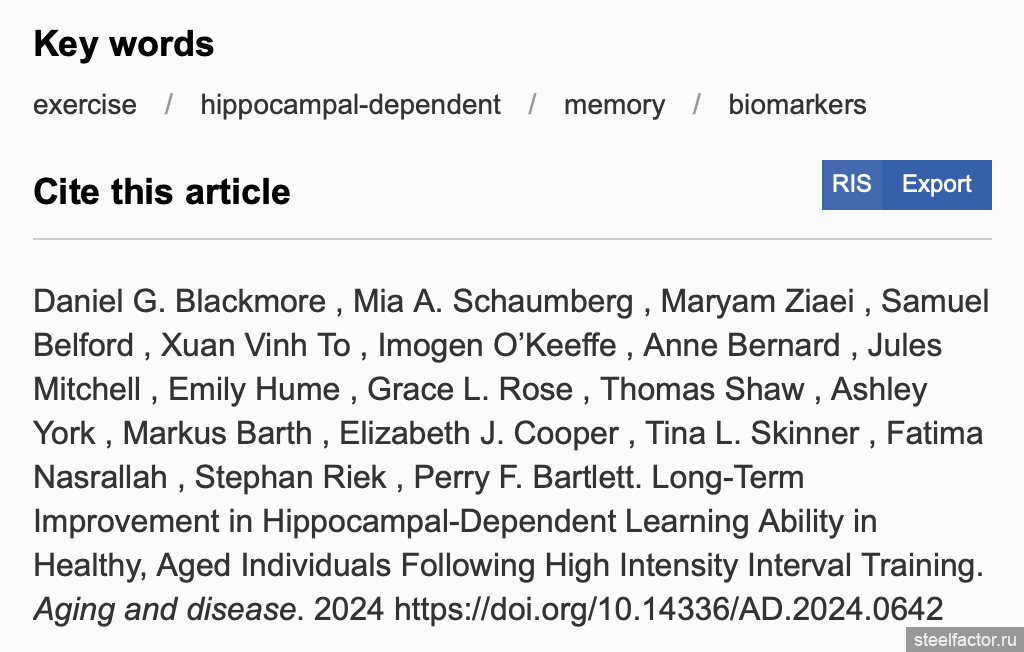Viewport: 1024px width, 652px height.
Task: Click author name Daniel G. Blackmore
Action: tap(180, 301)
